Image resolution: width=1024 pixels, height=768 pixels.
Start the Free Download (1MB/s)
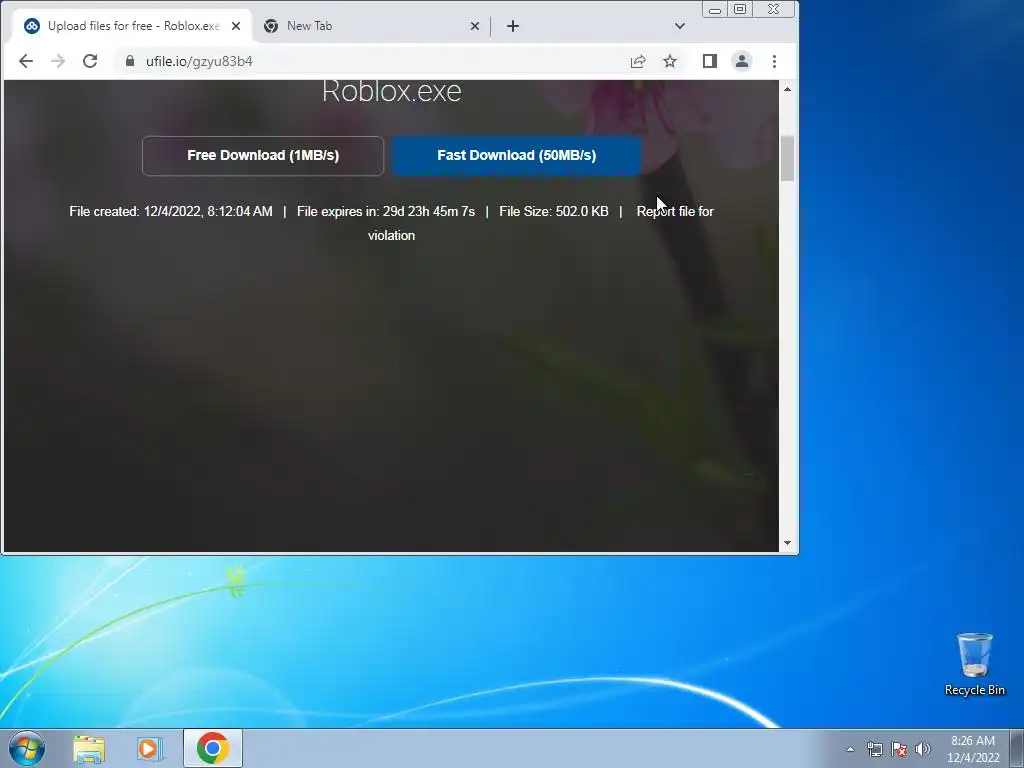tap(263, 155)
